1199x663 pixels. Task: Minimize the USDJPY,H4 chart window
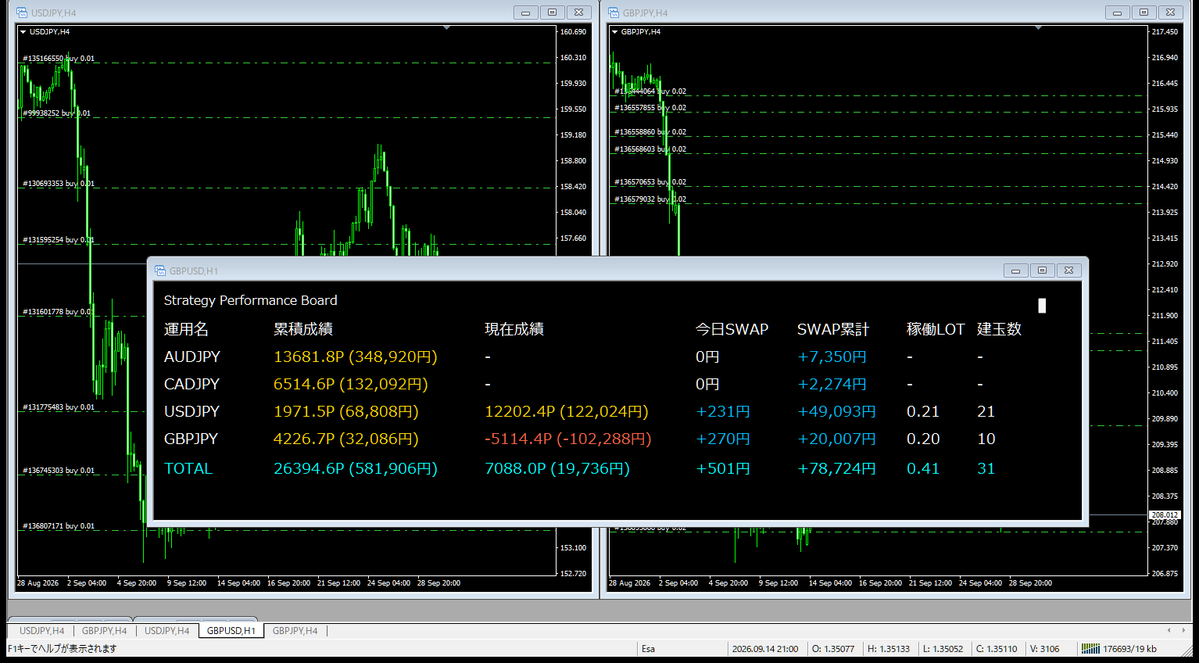[526, 12]
